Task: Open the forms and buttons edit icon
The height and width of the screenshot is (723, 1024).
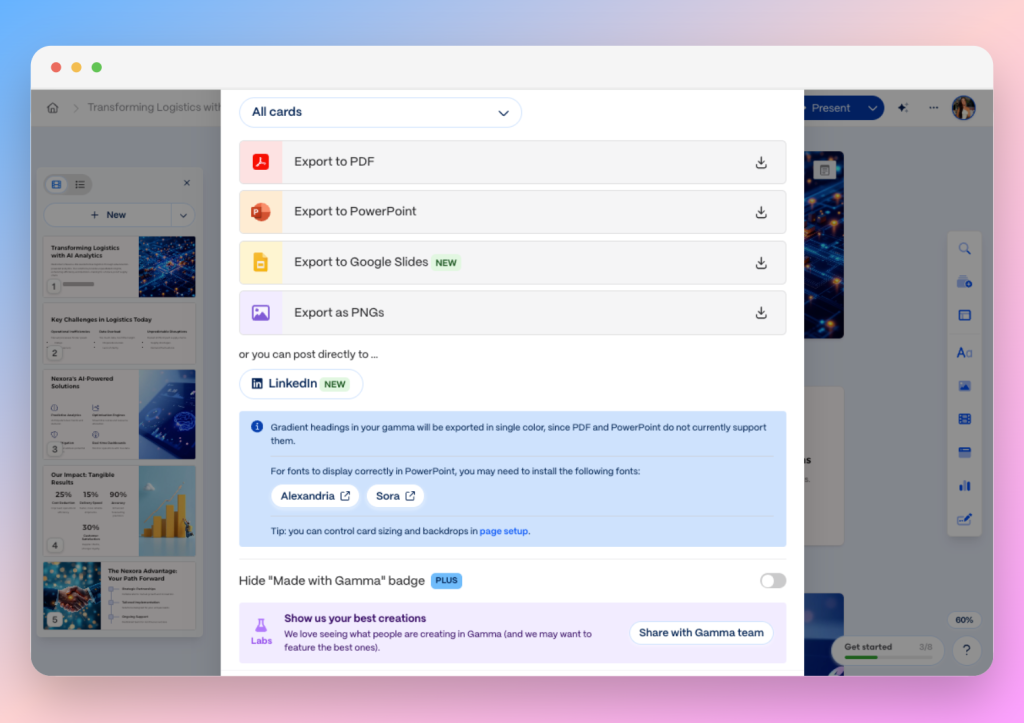Action: point(965,519)
